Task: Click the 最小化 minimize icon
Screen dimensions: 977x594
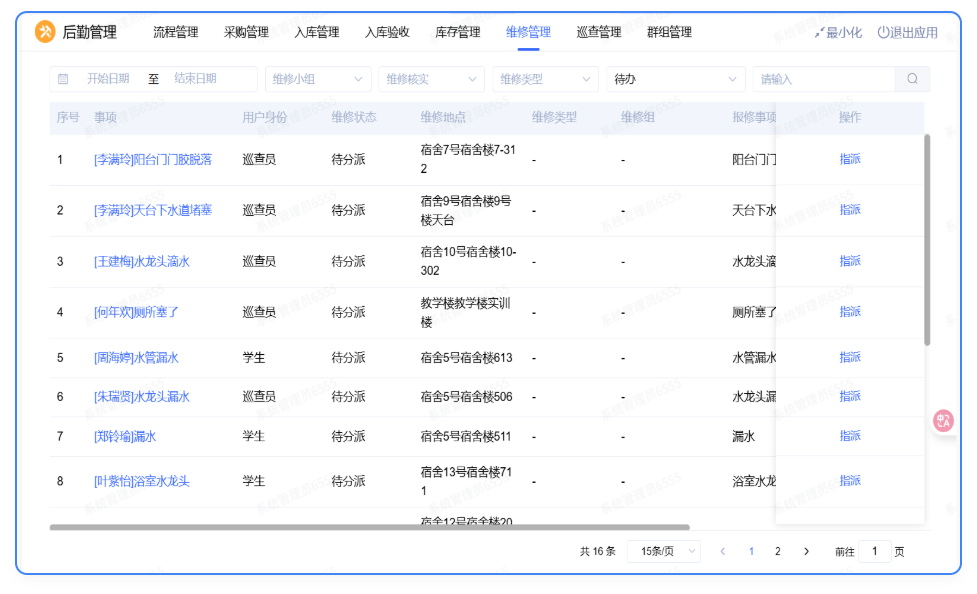Action: [x=819, y=32]
